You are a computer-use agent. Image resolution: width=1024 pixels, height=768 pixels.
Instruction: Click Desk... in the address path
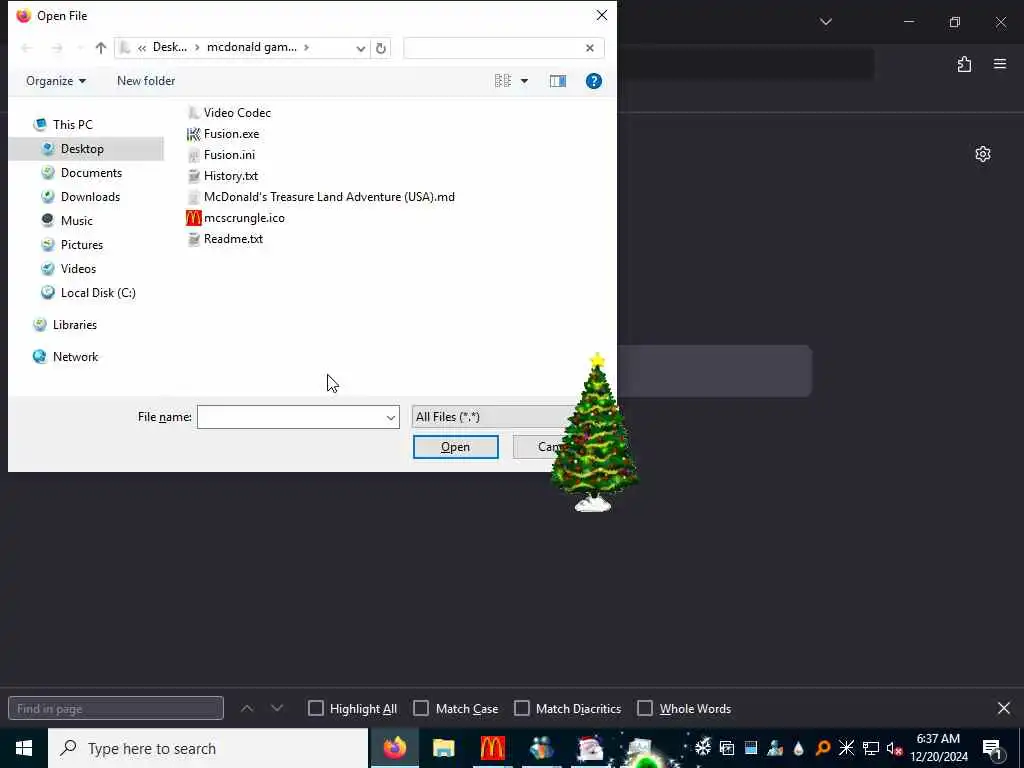click(170, 47)
